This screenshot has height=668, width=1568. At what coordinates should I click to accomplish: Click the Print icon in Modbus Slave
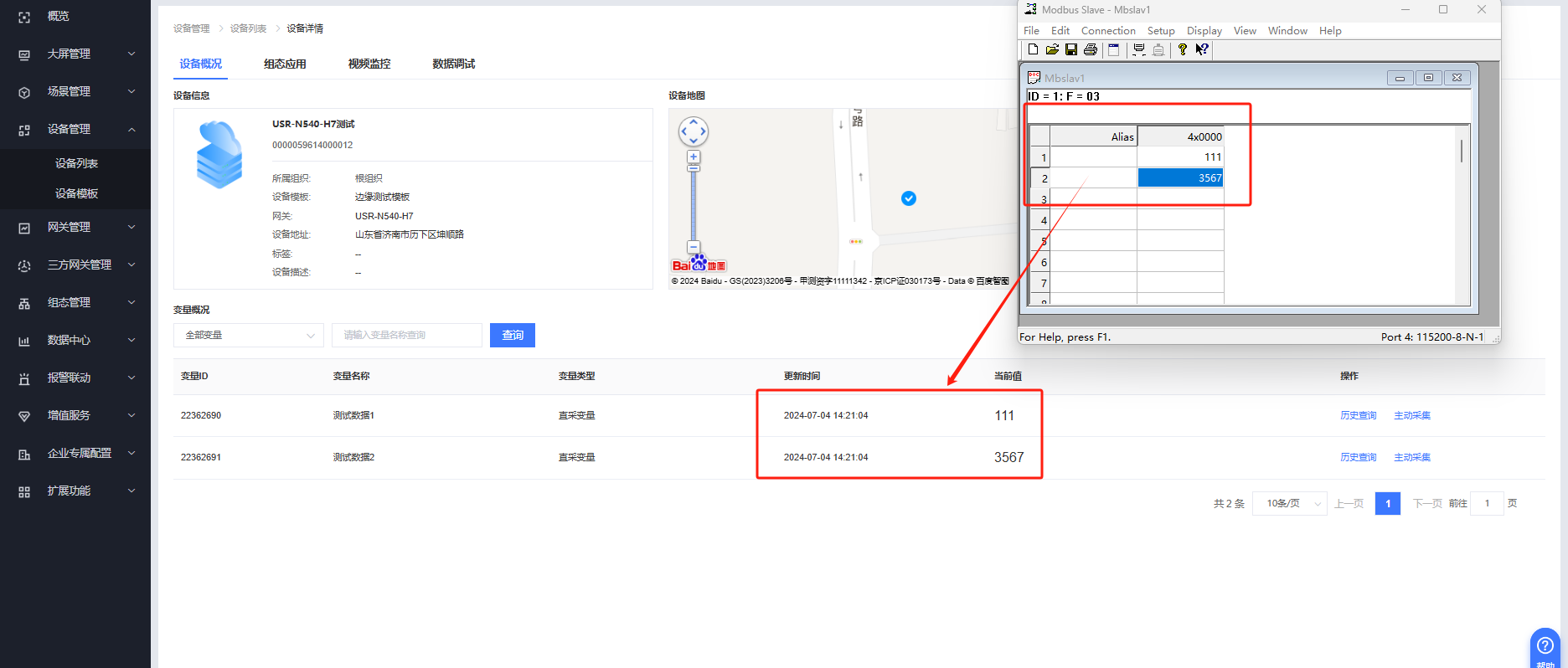[x=1091, y=49]
